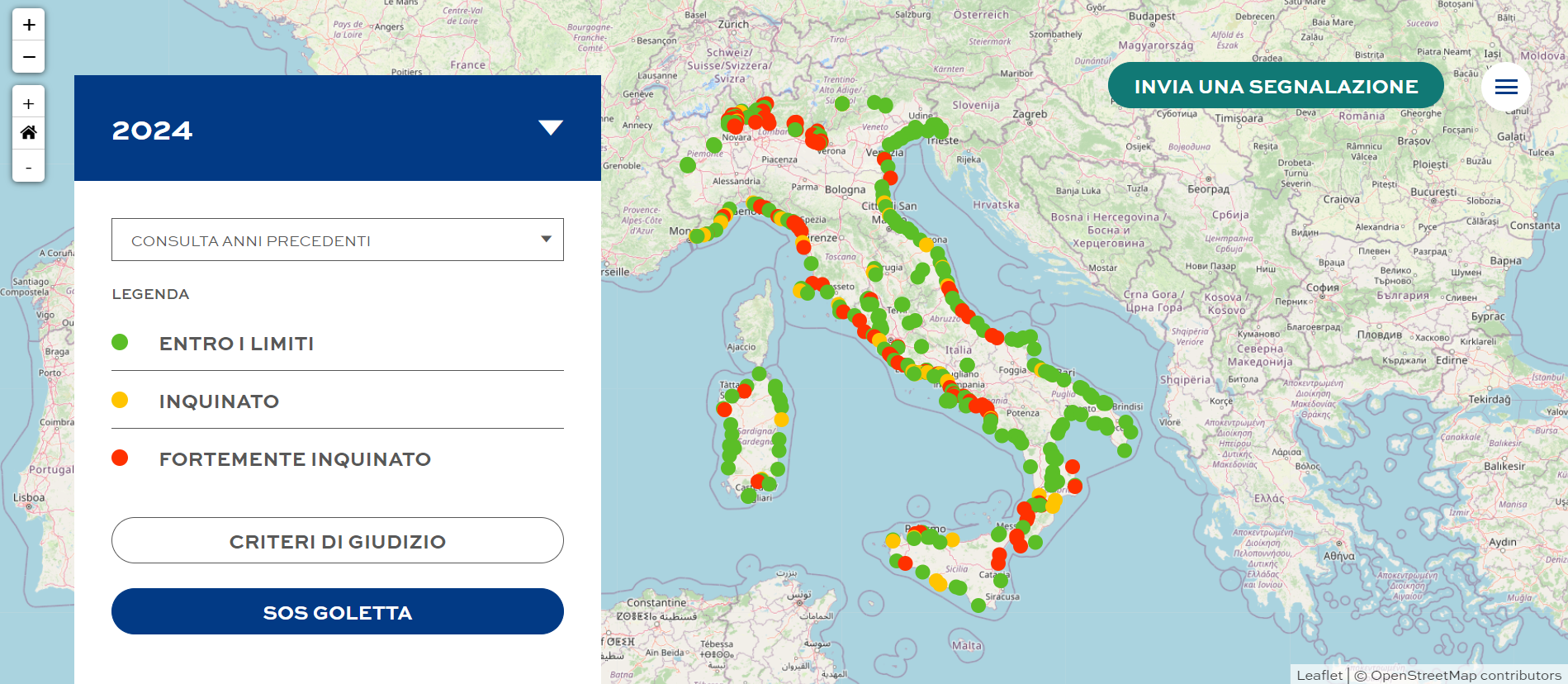Click Invia una Segnalazione button

tap(1275, 87)
